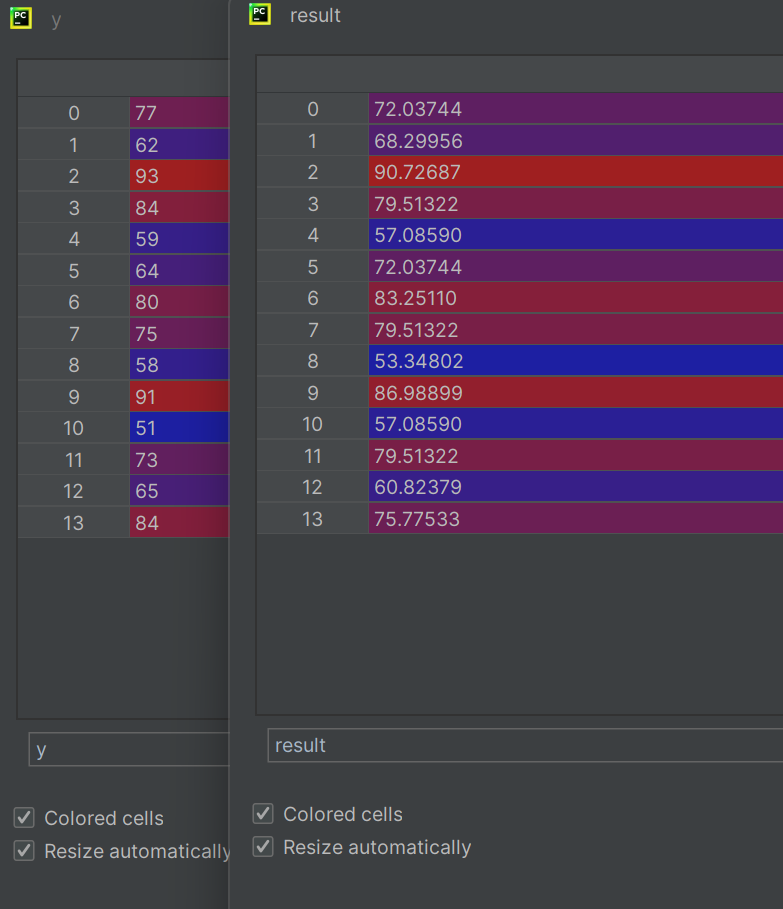Select cell 77 in y window
Image resolution: width=783 pixels, height=909 pixels.
tap(180, 112)
